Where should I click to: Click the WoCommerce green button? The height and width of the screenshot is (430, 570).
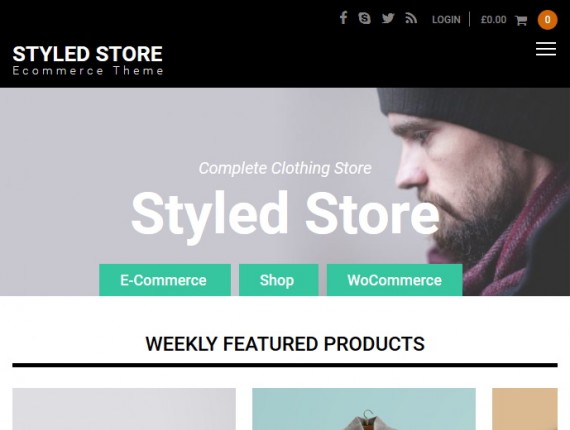(394, 280)
